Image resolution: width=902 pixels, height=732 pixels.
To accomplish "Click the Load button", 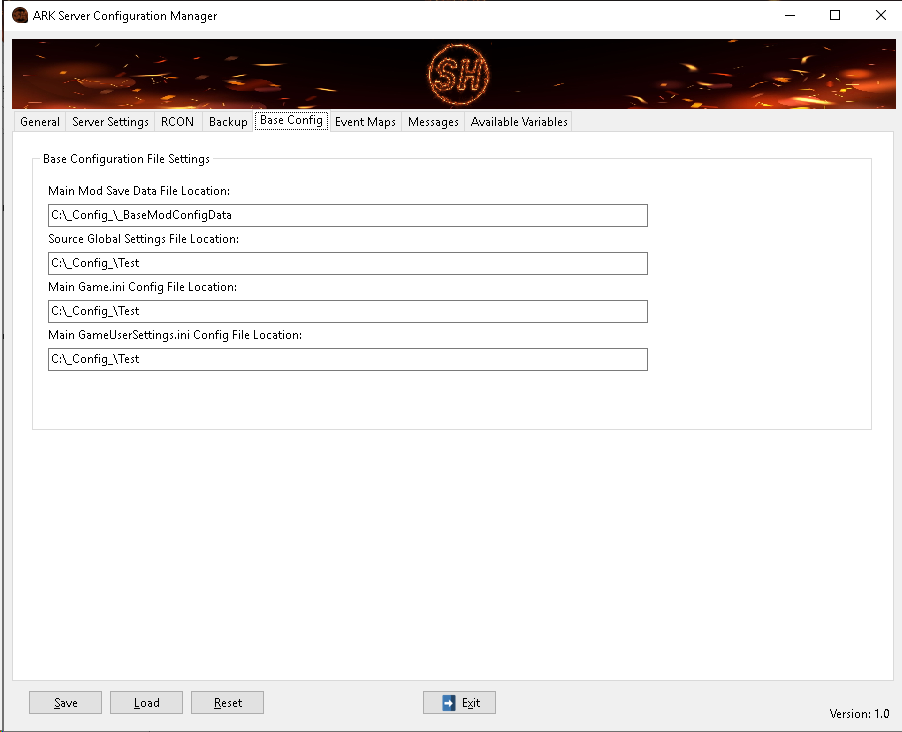I will point(146,702).
